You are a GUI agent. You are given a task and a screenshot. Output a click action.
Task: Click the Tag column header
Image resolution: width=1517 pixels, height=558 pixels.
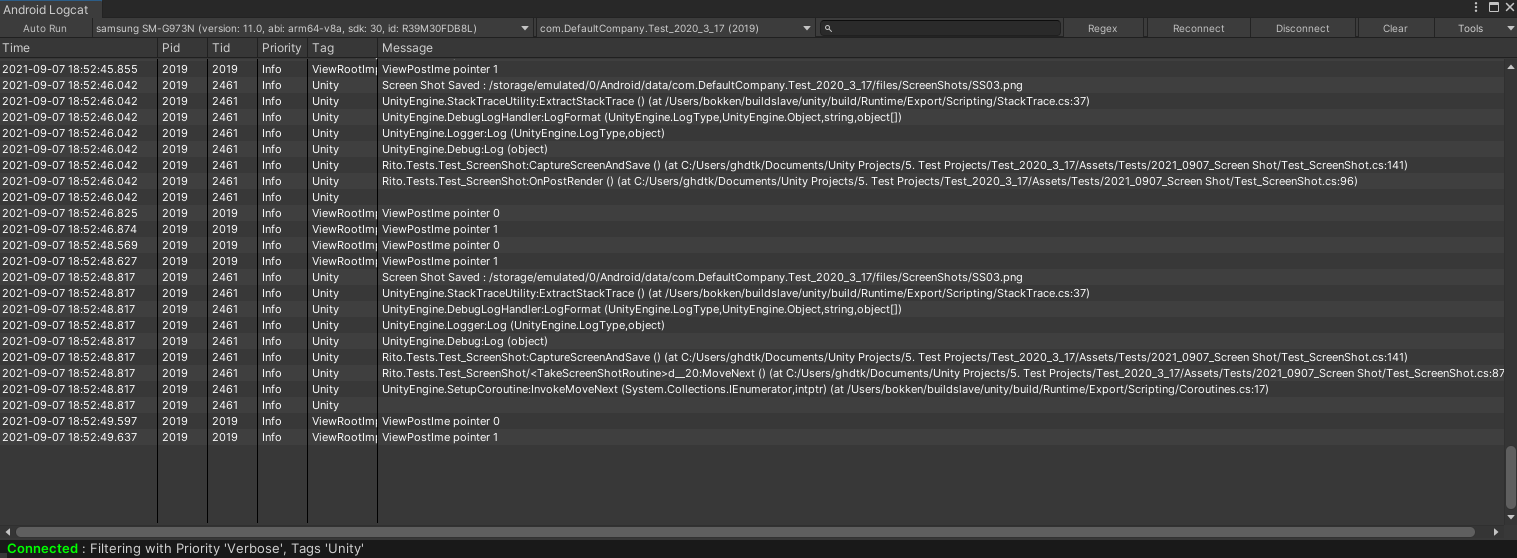tap(343, 48)
